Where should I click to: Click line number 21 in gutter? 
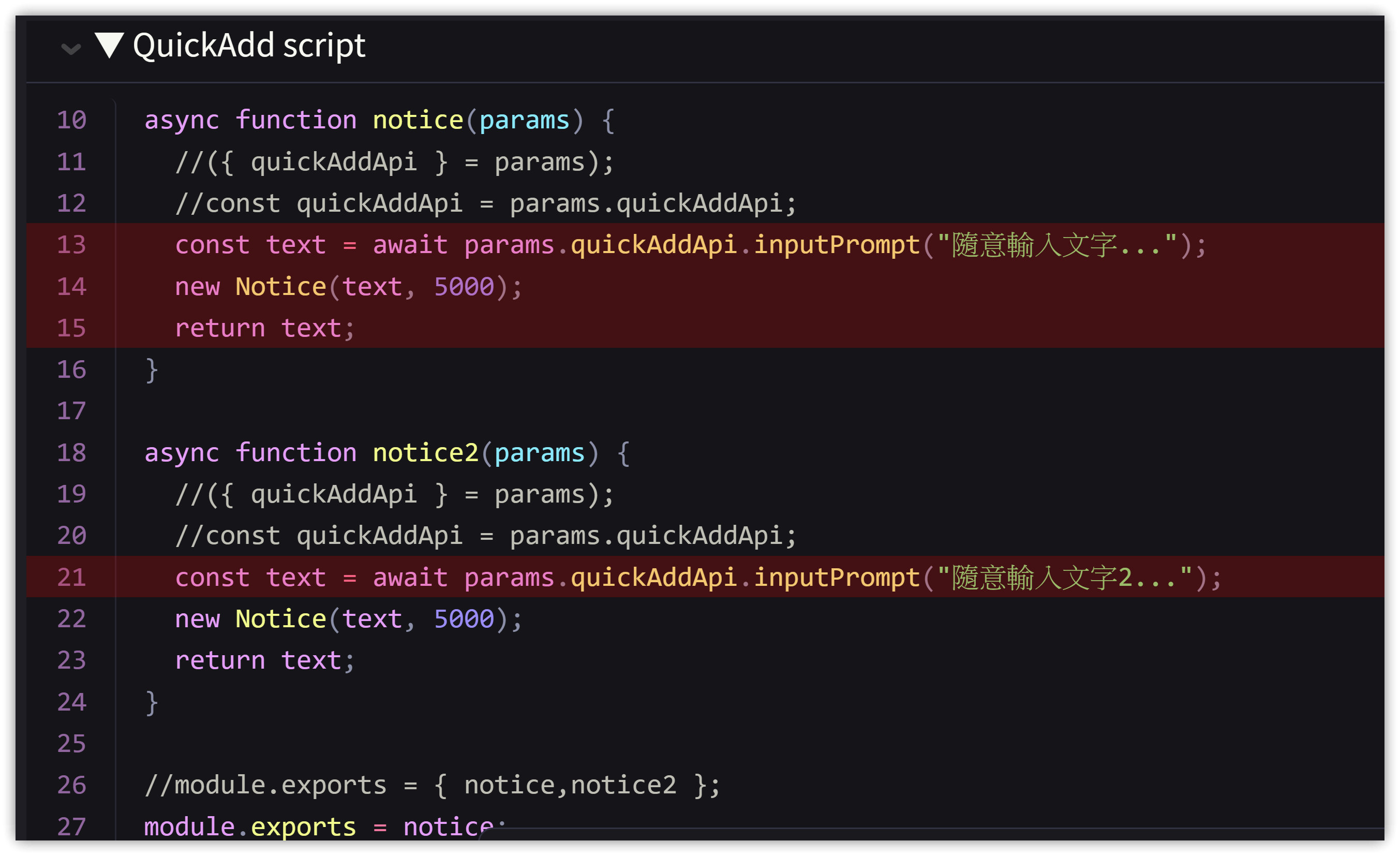(x=71, y=578)
